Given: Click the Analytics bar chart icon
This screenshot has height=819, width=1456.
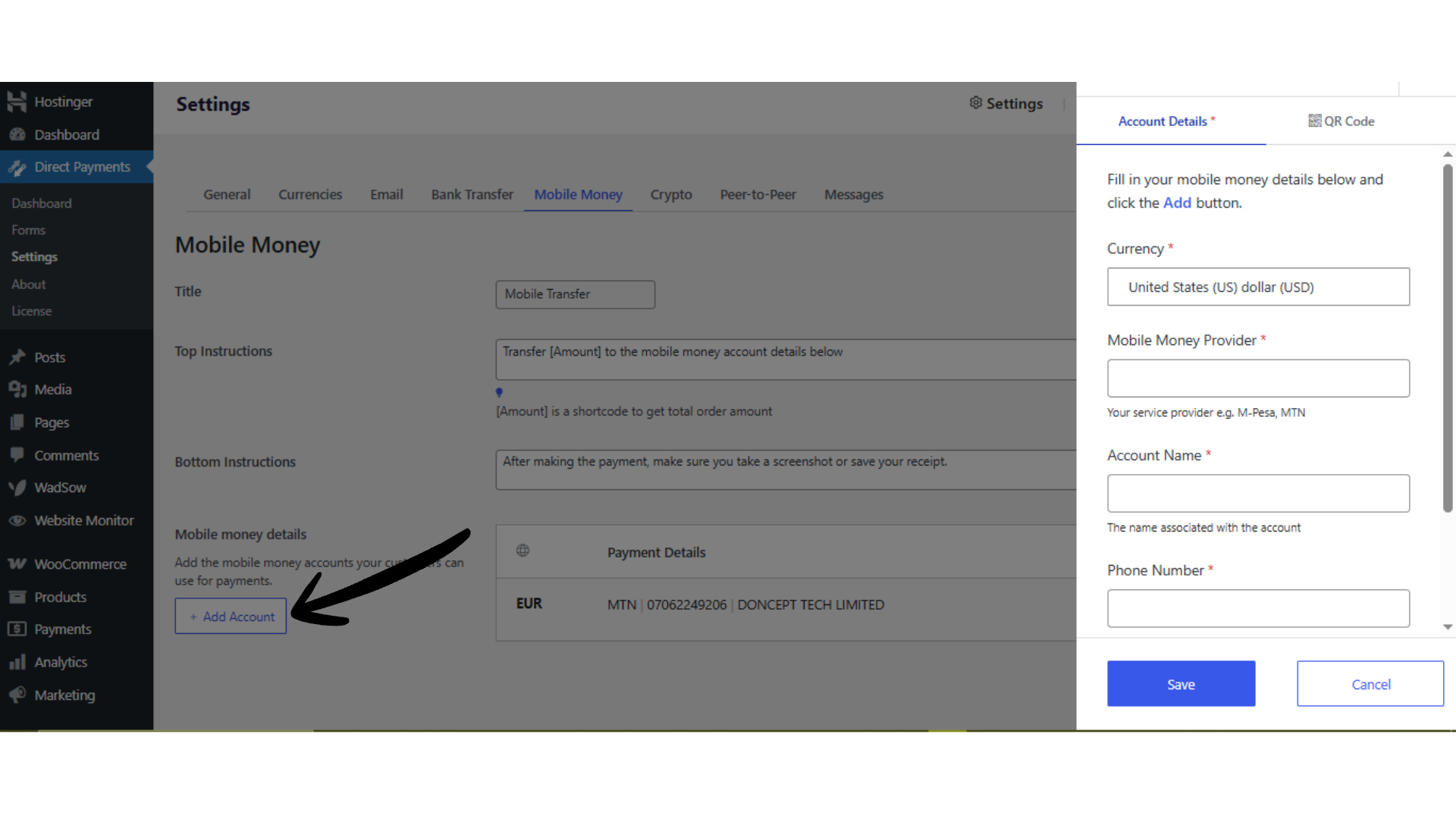Looking at the screenshot, I should click(17, 662).
